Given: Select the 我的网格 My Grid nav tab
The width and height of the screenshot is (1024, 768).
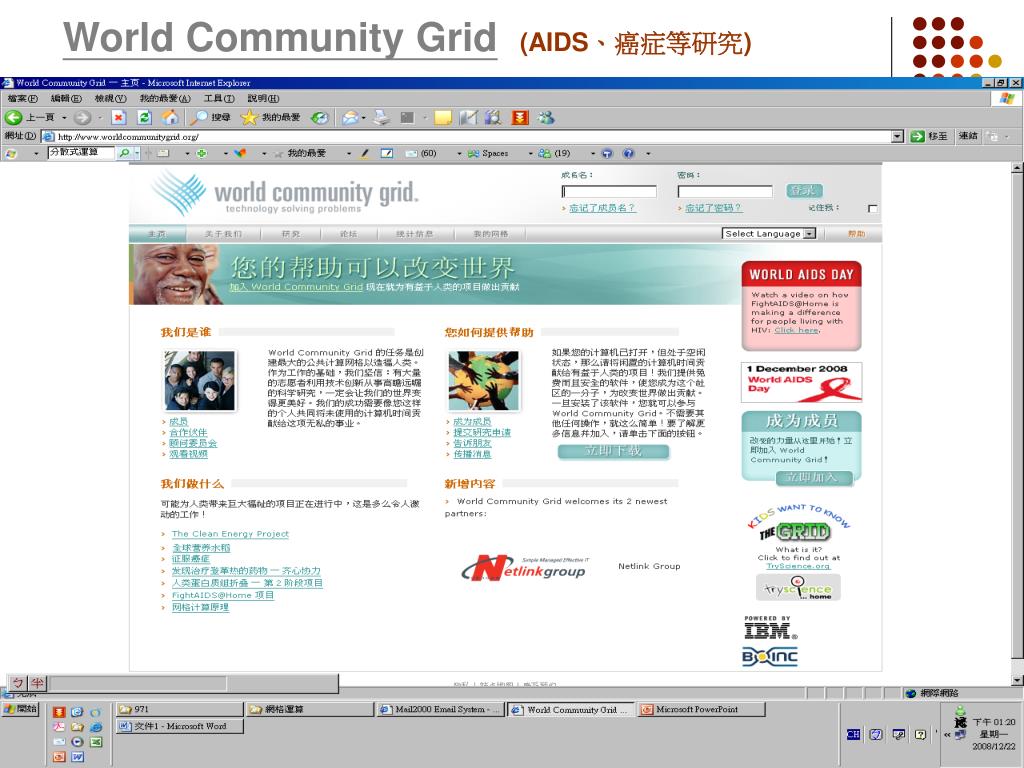Looking at the screenshot, I should 491,234.
